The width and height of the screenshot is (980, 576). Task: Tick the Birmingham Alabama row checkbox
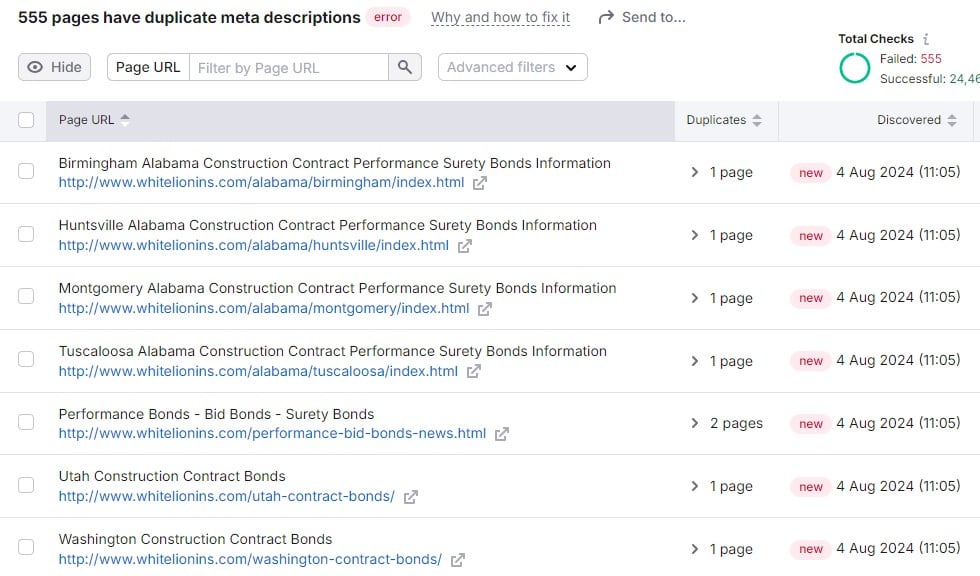click(26, 172)
